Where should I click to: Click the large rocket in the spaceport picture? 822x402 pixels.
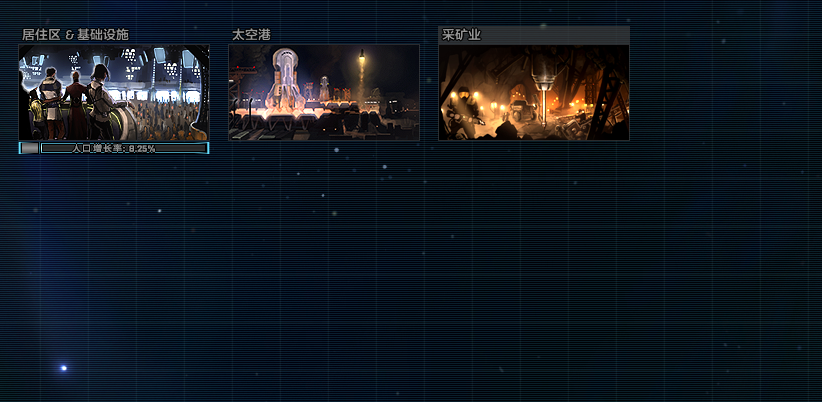(285, 78)
